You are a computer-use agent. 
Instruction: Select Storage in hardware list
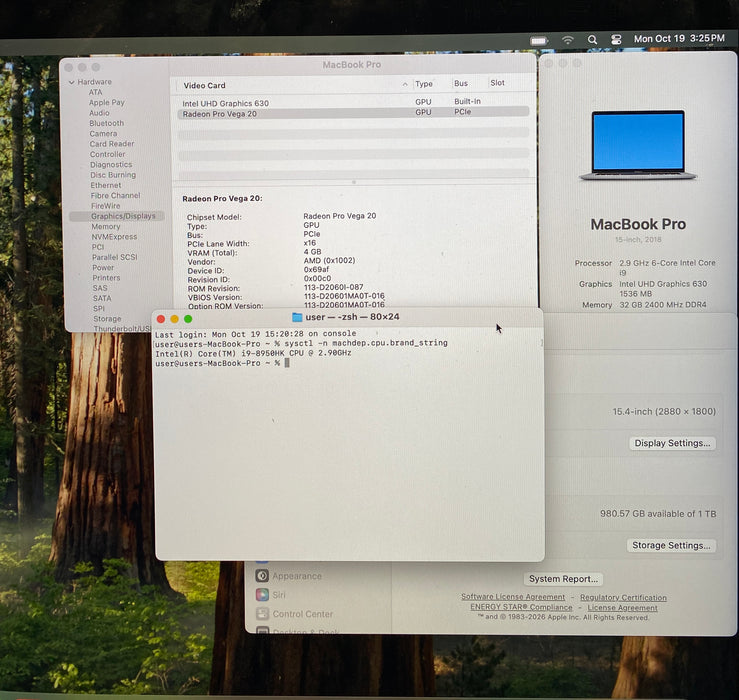point(107,319)
